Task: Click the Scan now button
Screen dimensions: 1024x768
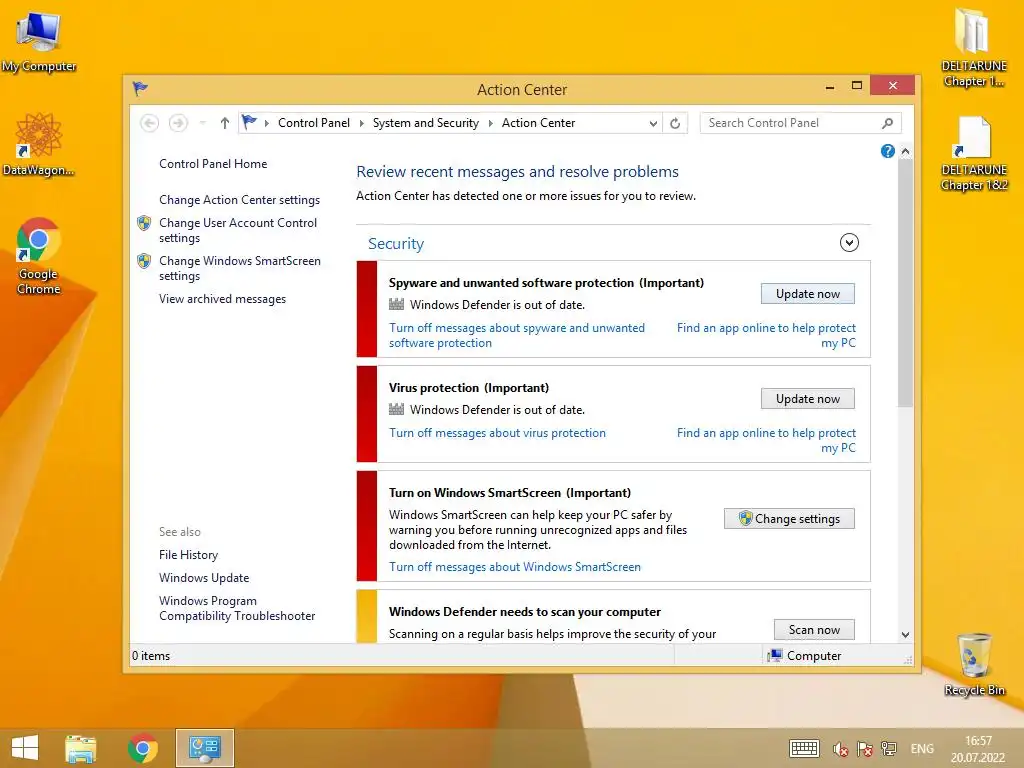Action: coord(814,630)
